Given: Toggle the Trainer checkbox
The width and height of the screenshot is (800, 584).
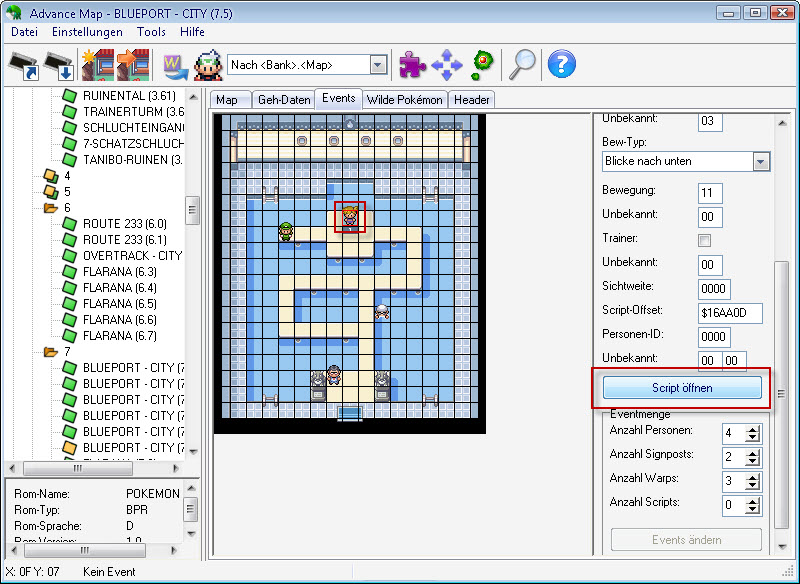Looking at the screenshot, I should [x=705, y=240].
